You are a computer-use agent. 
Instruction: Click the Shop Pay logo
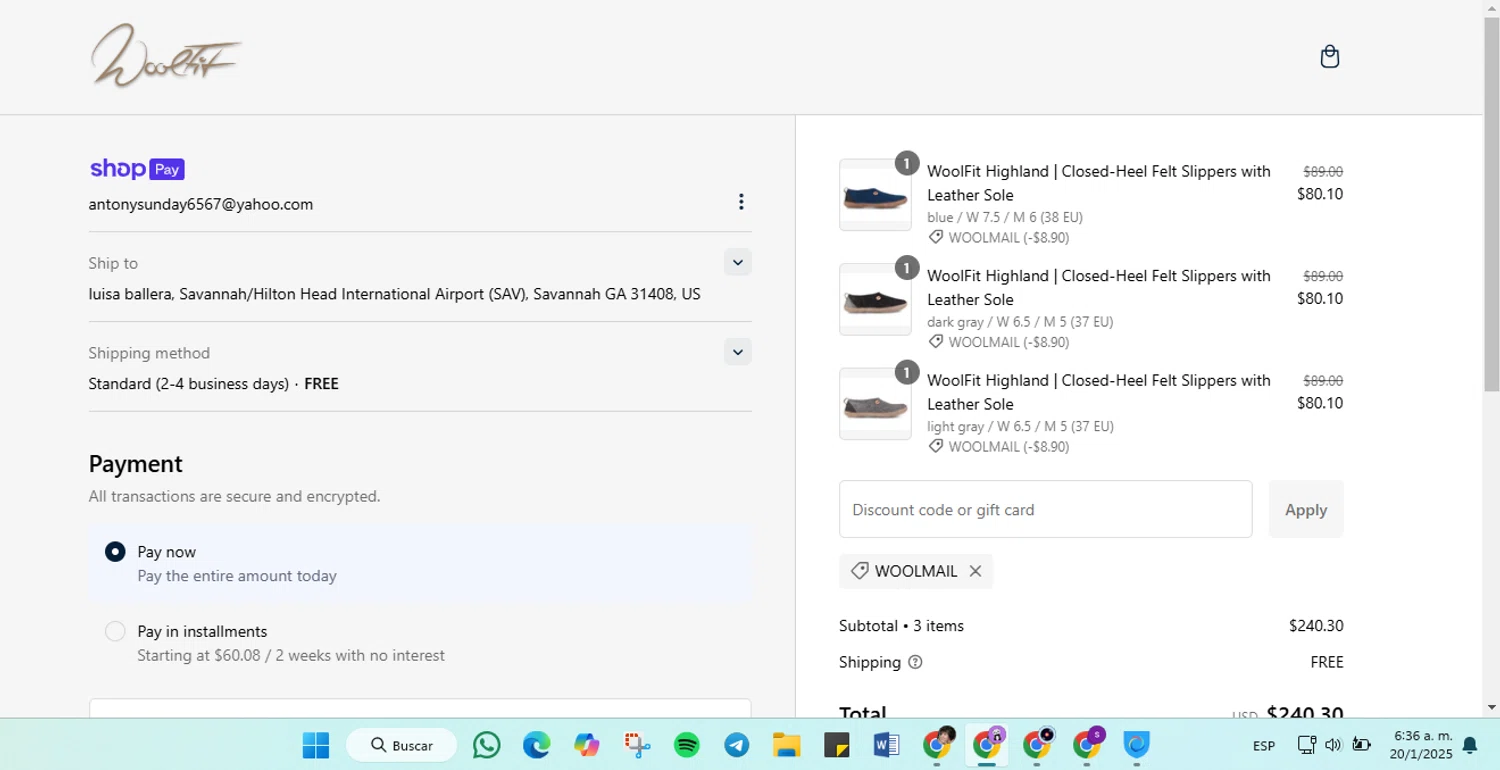tap(137, 169)
